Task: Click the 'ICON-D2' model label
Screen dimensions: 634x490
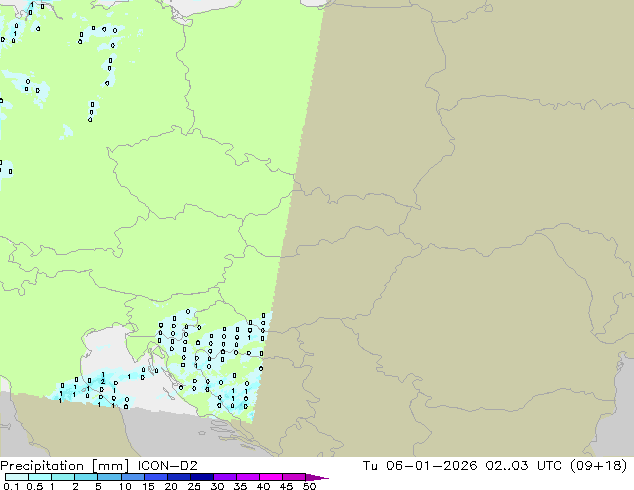Action: (x=167, y=466)
